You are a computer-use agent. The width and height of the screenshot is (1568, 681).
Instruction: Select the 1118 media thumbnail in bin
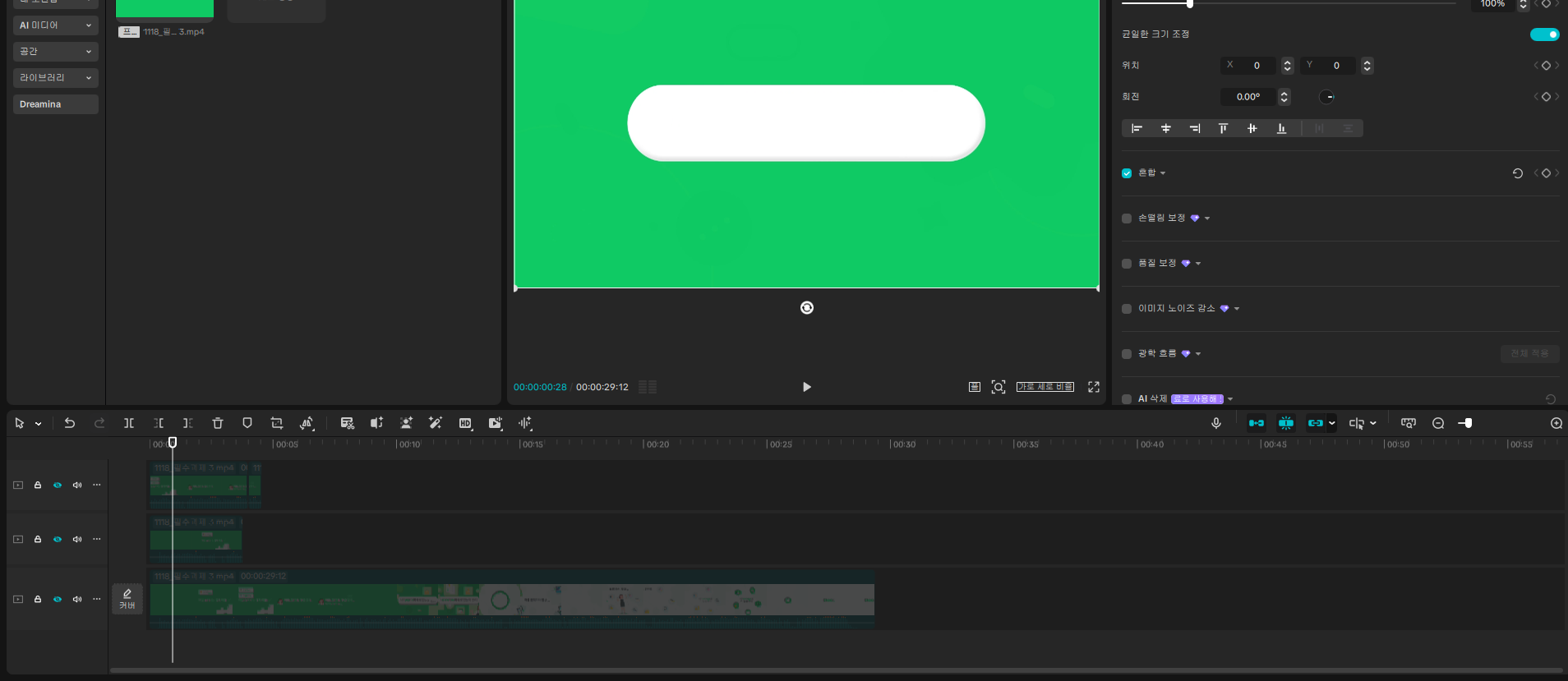point(164,9)
